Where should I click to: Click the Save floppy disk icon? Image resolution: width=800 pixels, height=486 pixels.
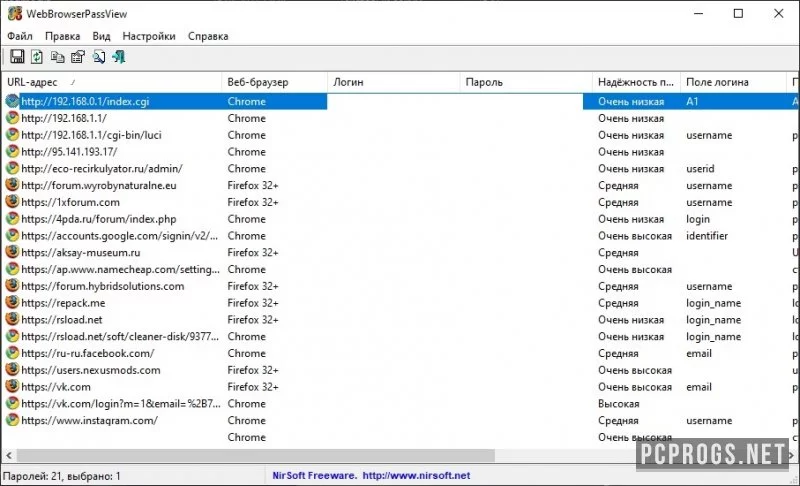17,57
